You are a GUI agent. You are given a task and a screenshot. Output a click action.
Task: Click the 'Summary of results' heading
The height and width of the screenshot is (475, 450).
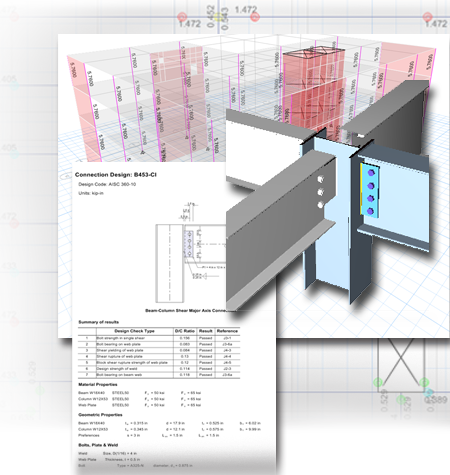[98, 322]
